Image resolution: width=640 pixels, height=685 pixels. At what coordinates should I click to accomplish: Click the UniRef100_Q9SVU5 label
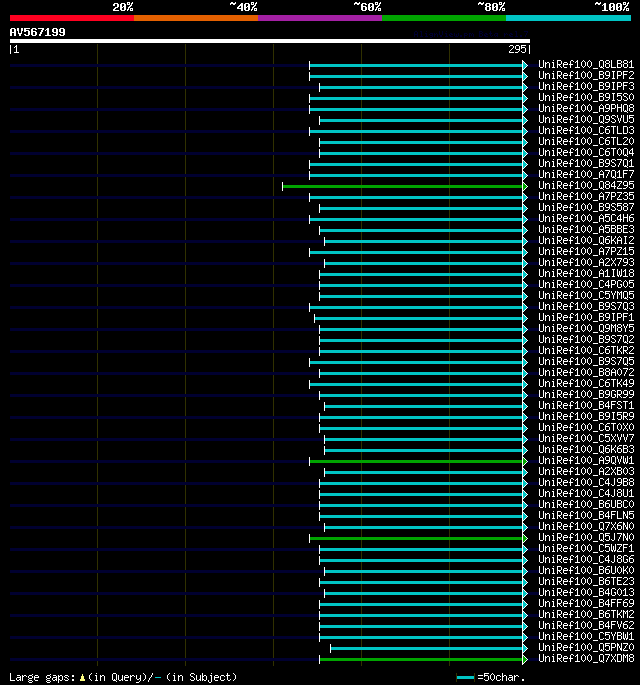pyautogui.click(x=586, y=119)
